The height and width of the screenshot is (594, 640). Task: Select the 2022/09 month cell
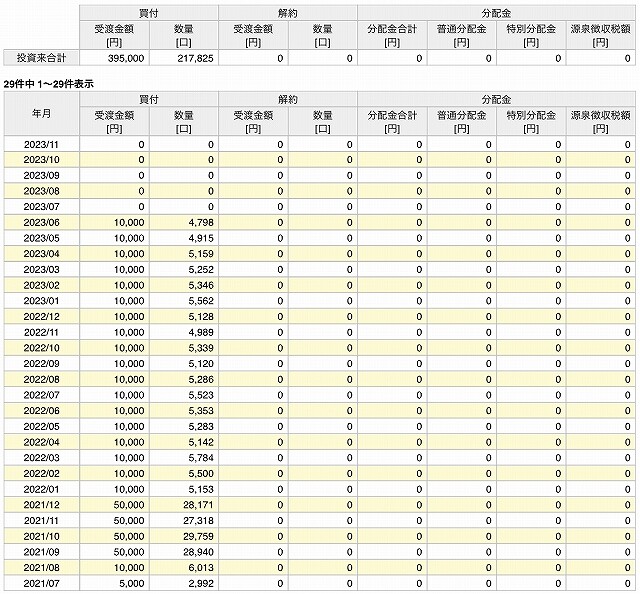click(41, 364)
